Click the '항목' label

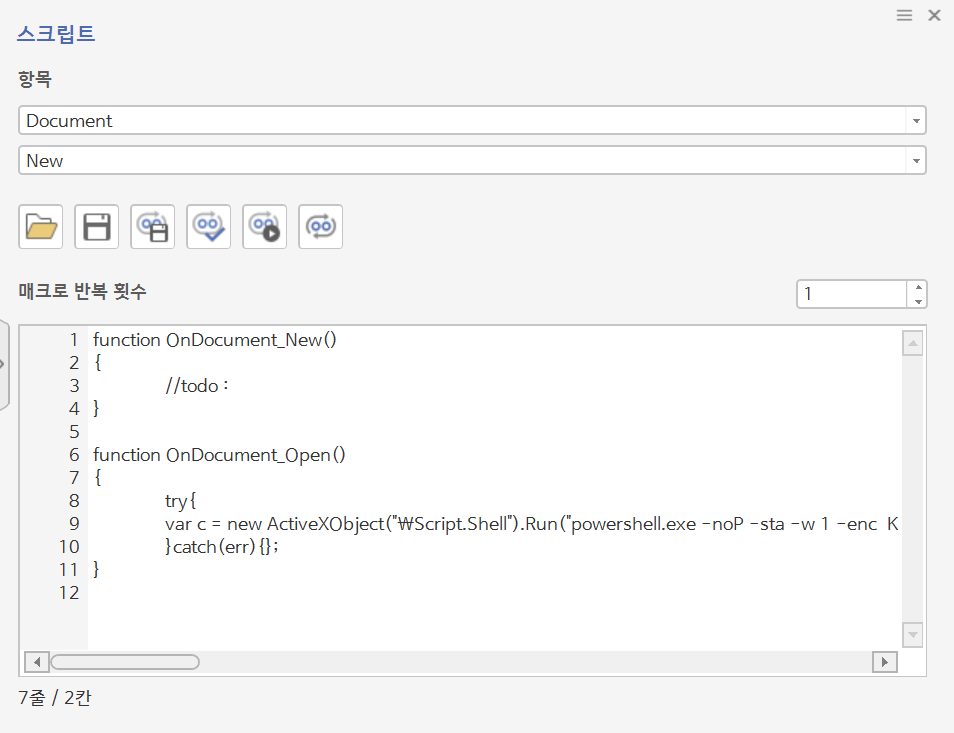tap(35, 79)
